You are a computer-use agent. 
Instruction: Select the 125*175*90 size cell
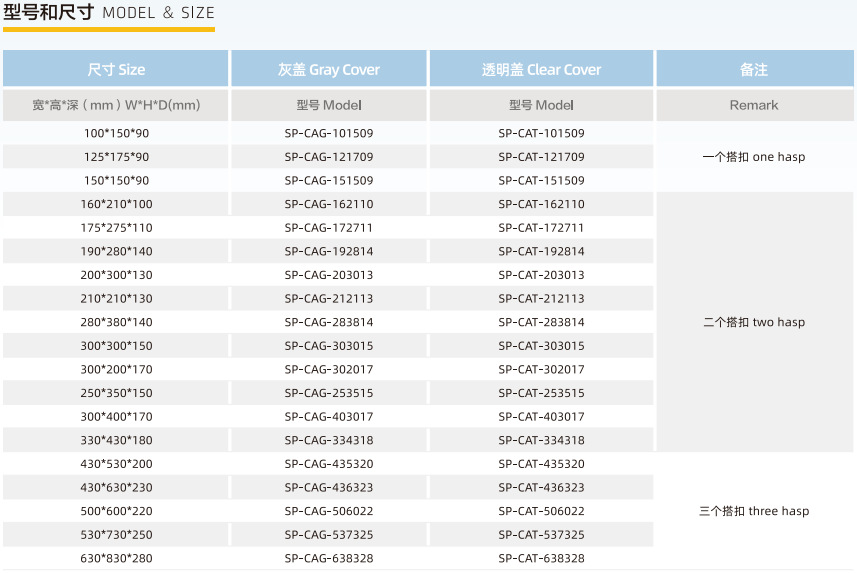[116, 156]
